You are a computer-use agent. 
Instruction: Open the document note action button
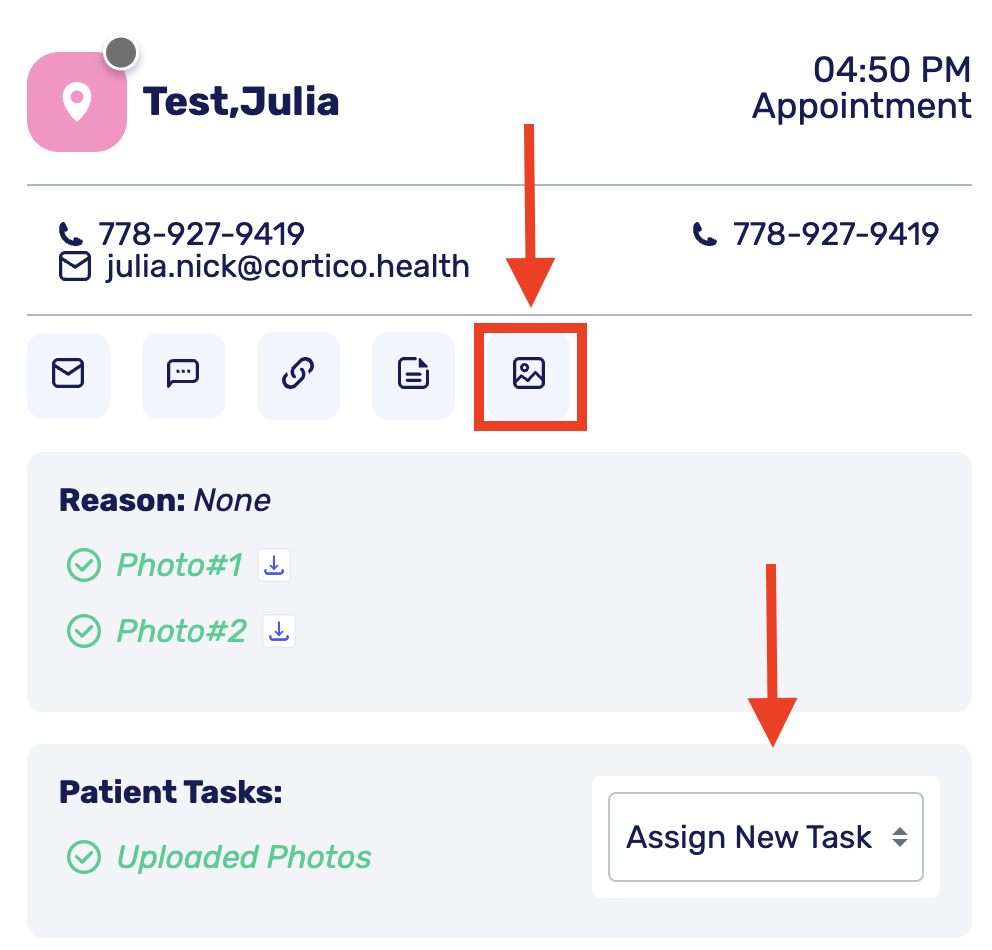click(413, 375)
